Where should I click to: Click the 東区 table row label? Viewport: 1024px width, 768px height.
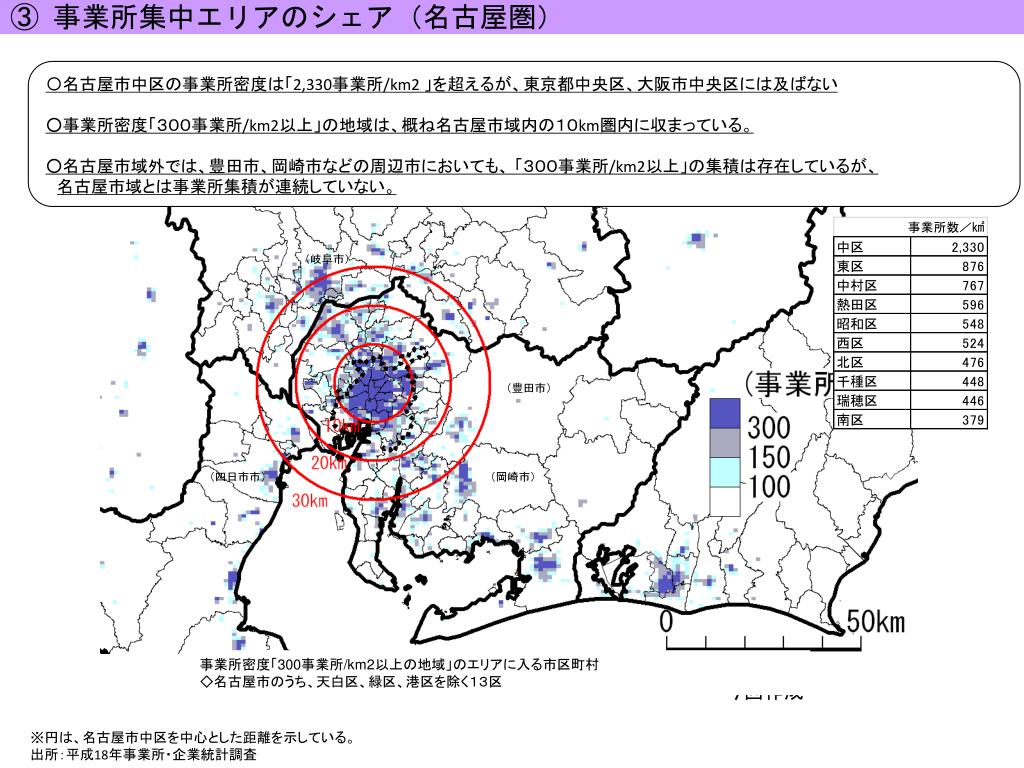pyautogui.click(x=850, y=266)
